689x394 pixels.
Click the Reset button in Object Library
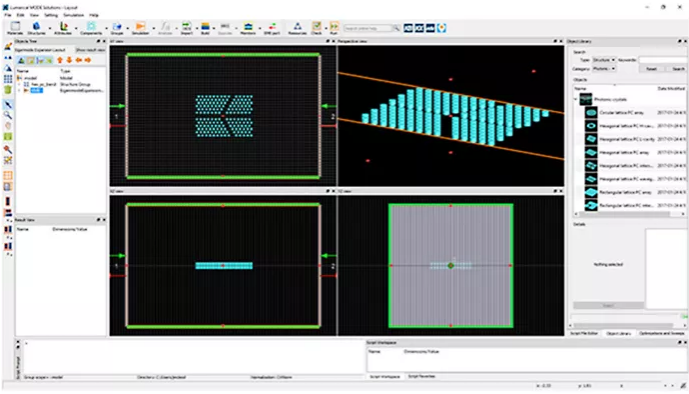point(651,69)
